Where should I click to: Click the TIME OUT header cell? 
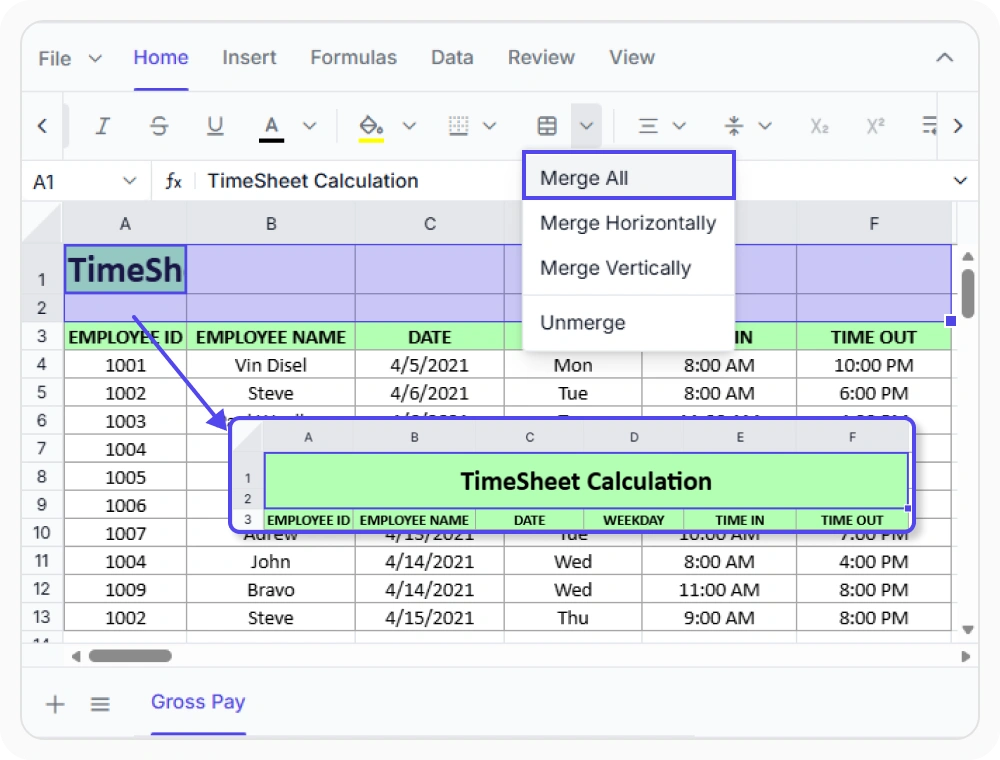pyautogui.click(x=874, y=337)
